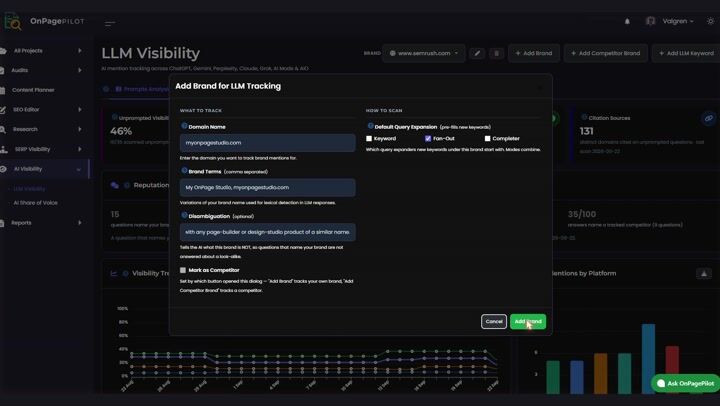Viewport: 720px width, 406px height.
Task: Click the Reports sidebar icon
Action: click(x=2, y=223)
